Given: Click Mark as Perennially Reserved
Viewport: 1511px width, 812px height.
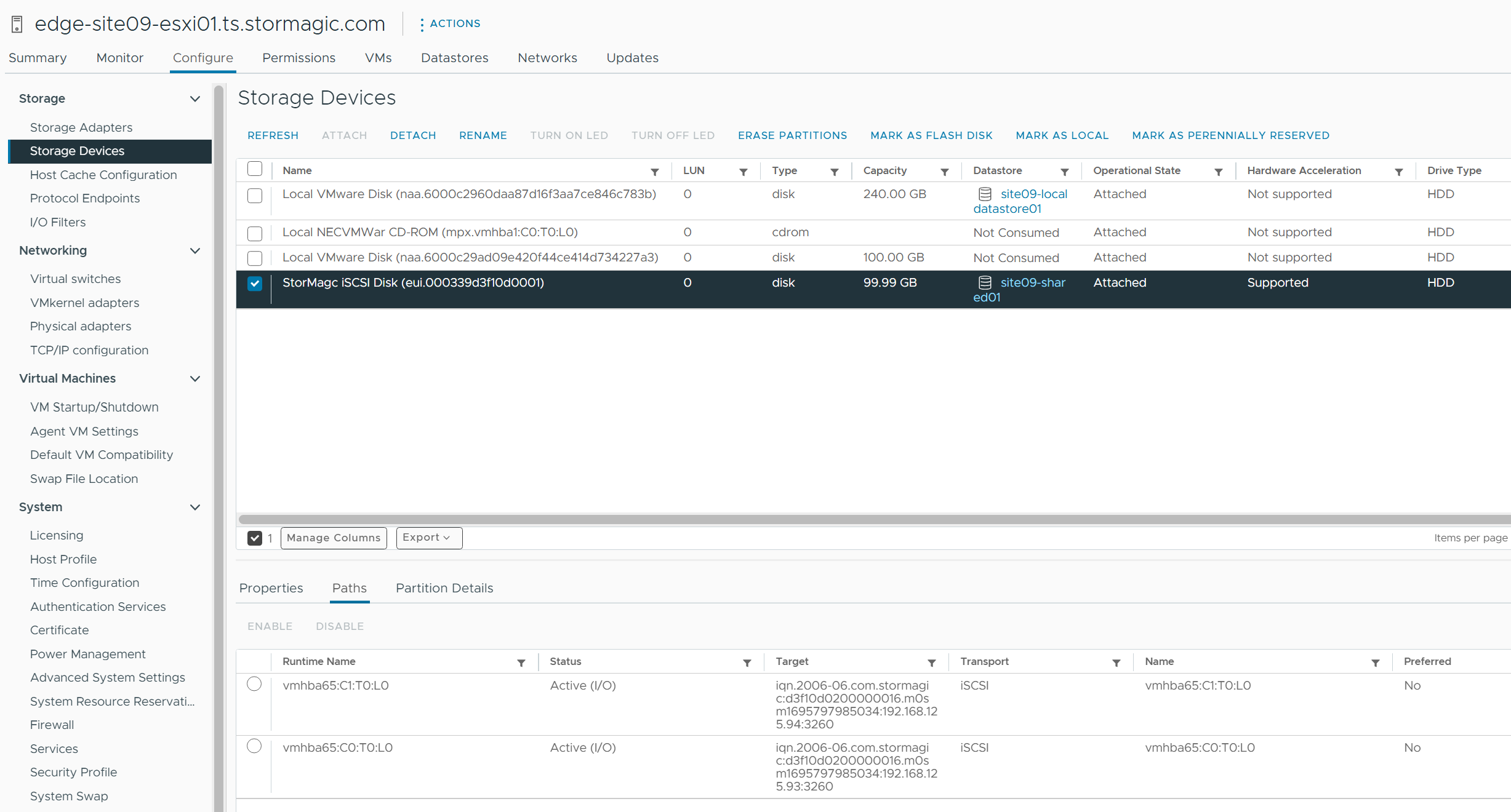Looking at the screenshot, I should (1231, 135).
